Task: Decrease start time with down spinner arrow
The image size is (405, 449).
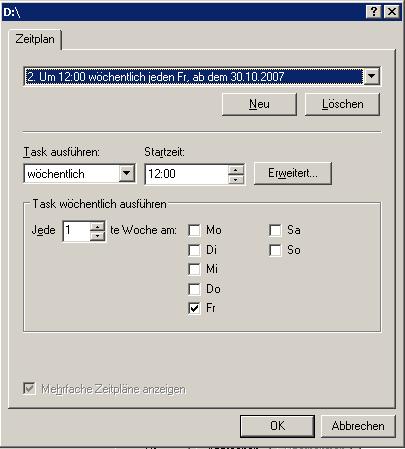Action: point(236,179)
